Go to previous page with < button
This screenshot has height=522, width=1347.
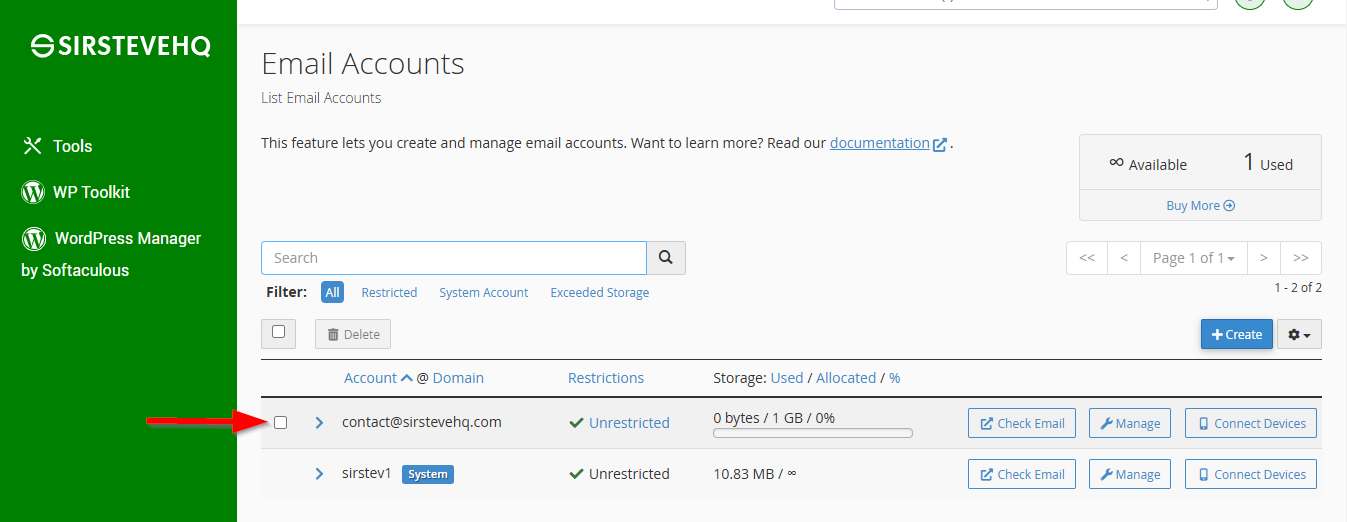pyautogui.click(x=1124, y=258)
